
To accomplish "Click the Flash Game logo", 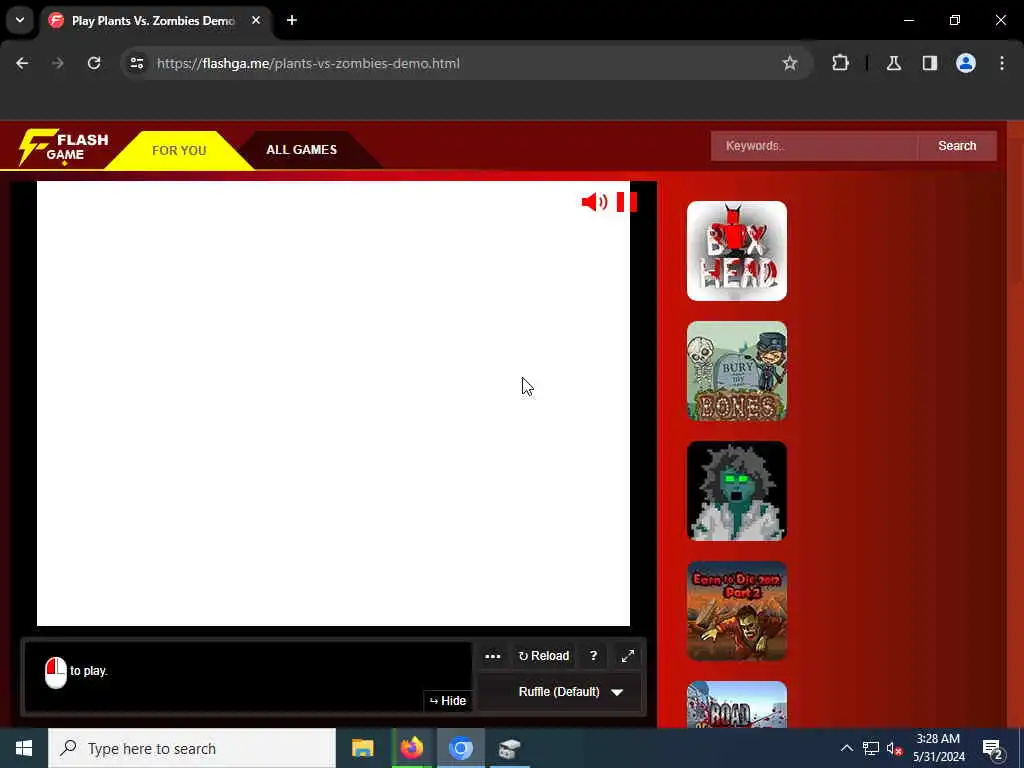I will pyautogui.click(x=63, y=147).
